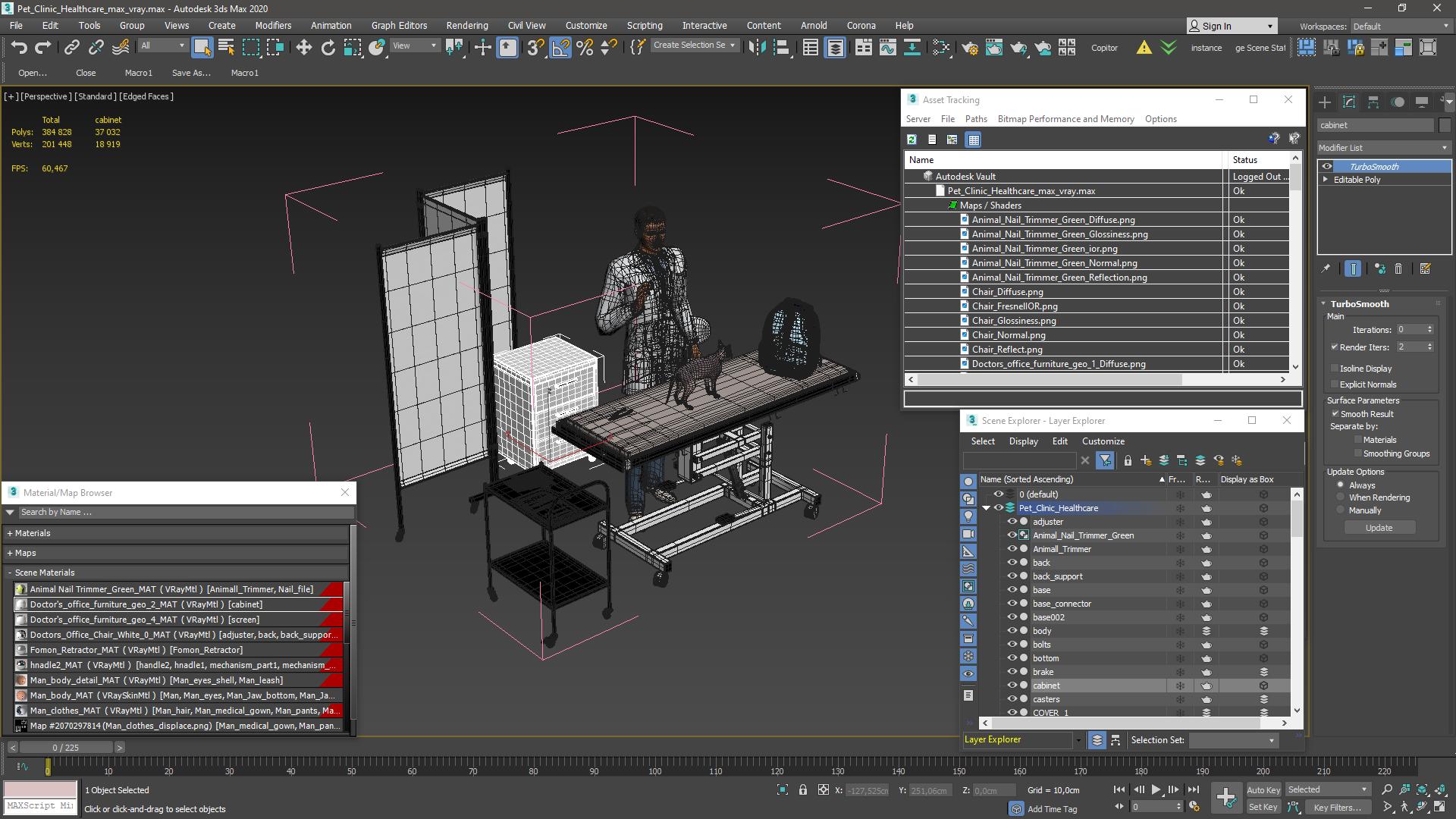Check Separate by Materials

tap(1357, 440)
